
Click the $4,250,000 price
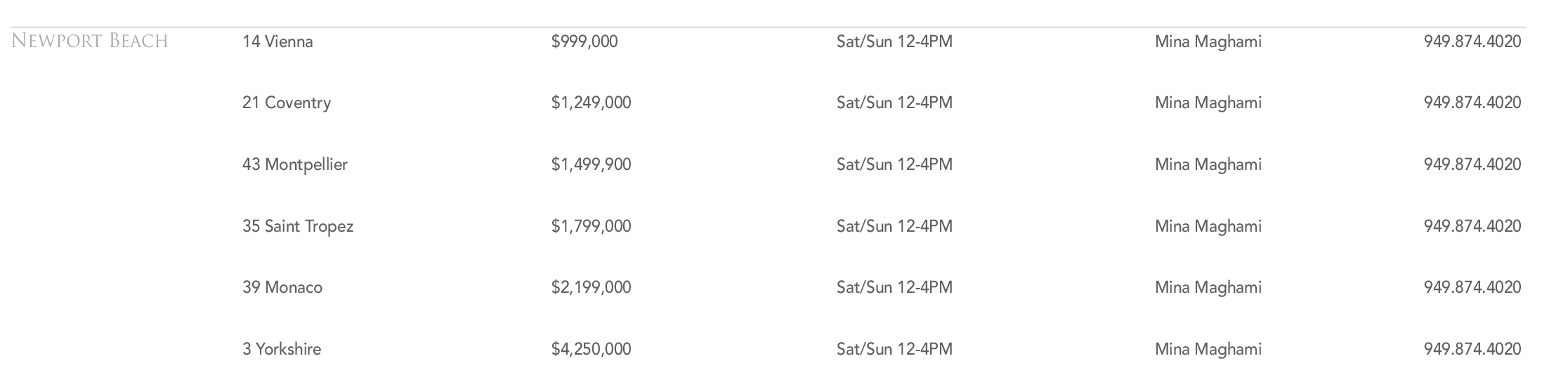(x=591, y=349)
